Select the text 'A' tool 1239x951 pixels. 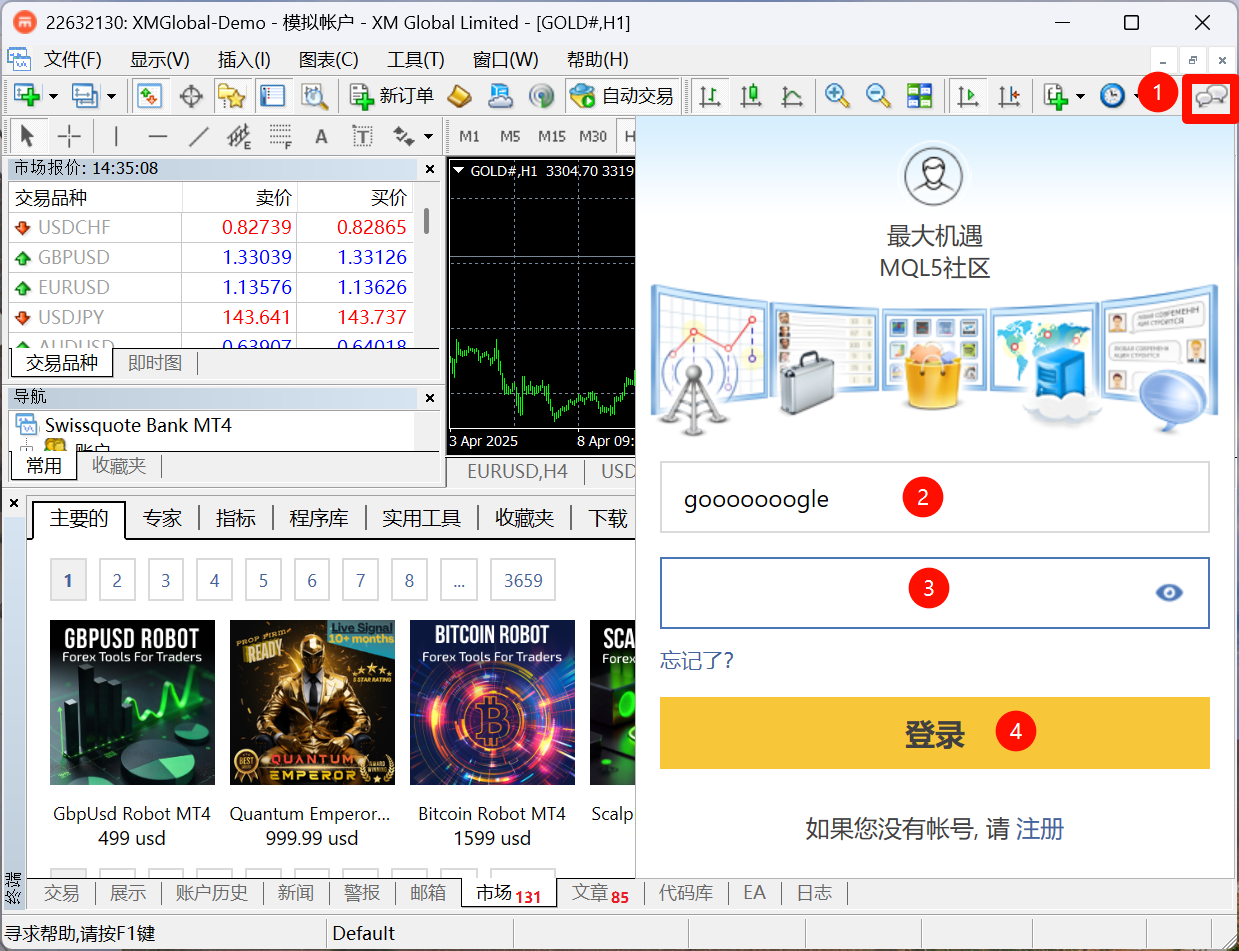(321, 136)
